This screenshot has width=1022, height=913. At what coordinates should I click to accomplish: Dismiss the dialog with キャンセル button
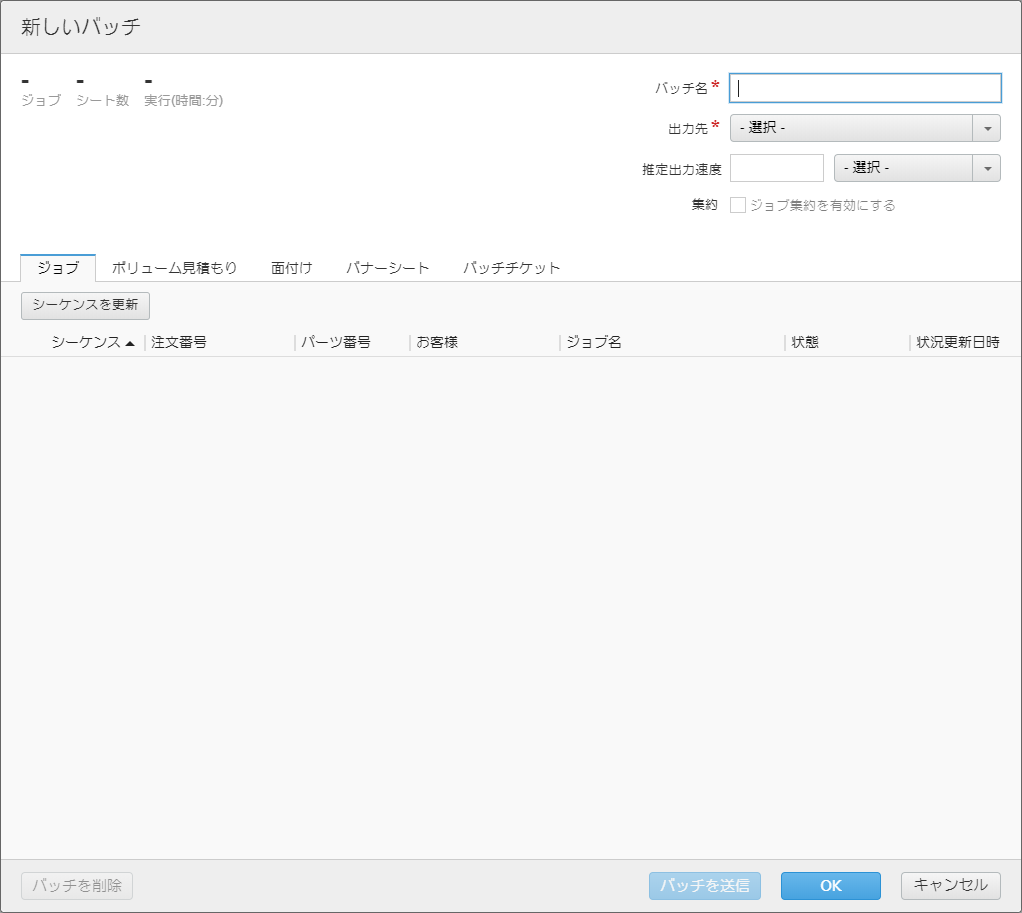point(950,885)
